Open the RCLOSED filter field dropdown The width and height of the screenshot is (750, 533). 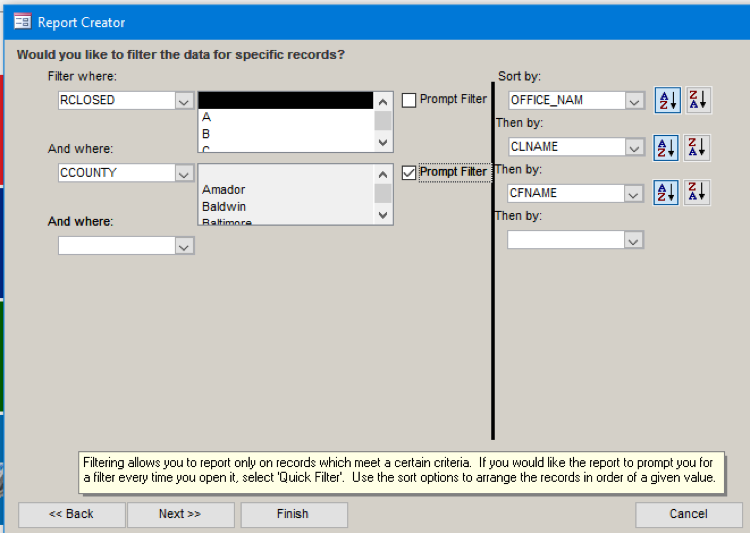184,101
